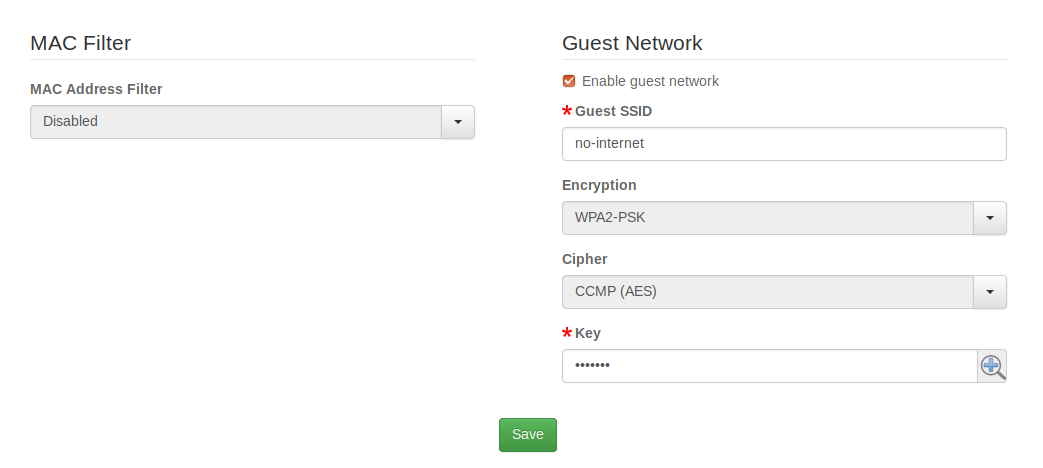Click the red asterisk beside Guest SSID

click(568, 111)
